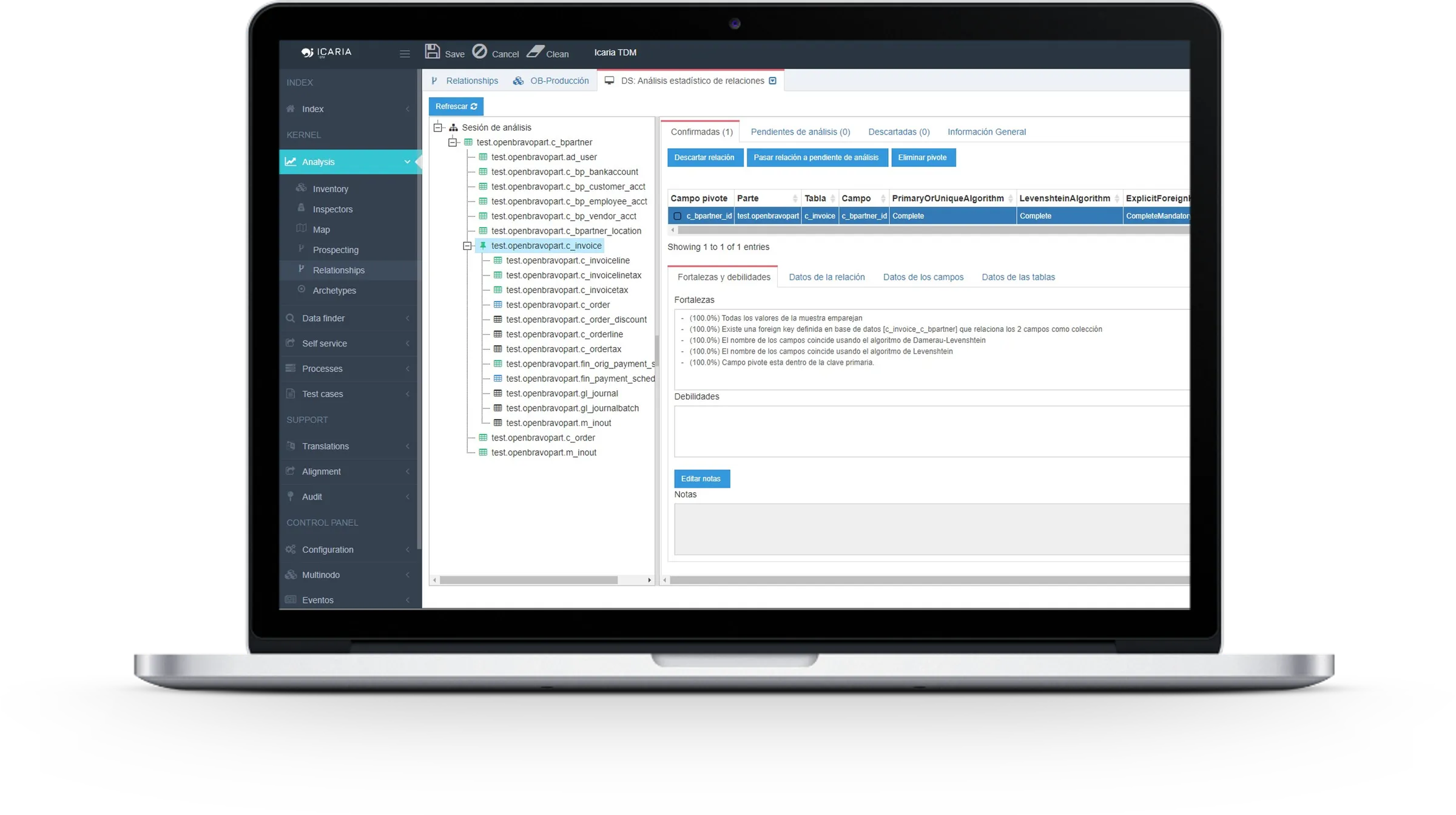Screen dimensions: 1456x815
Task: Sort by PrimaryOrUniqueAlgorithm column
Action: tap(952, 198)
